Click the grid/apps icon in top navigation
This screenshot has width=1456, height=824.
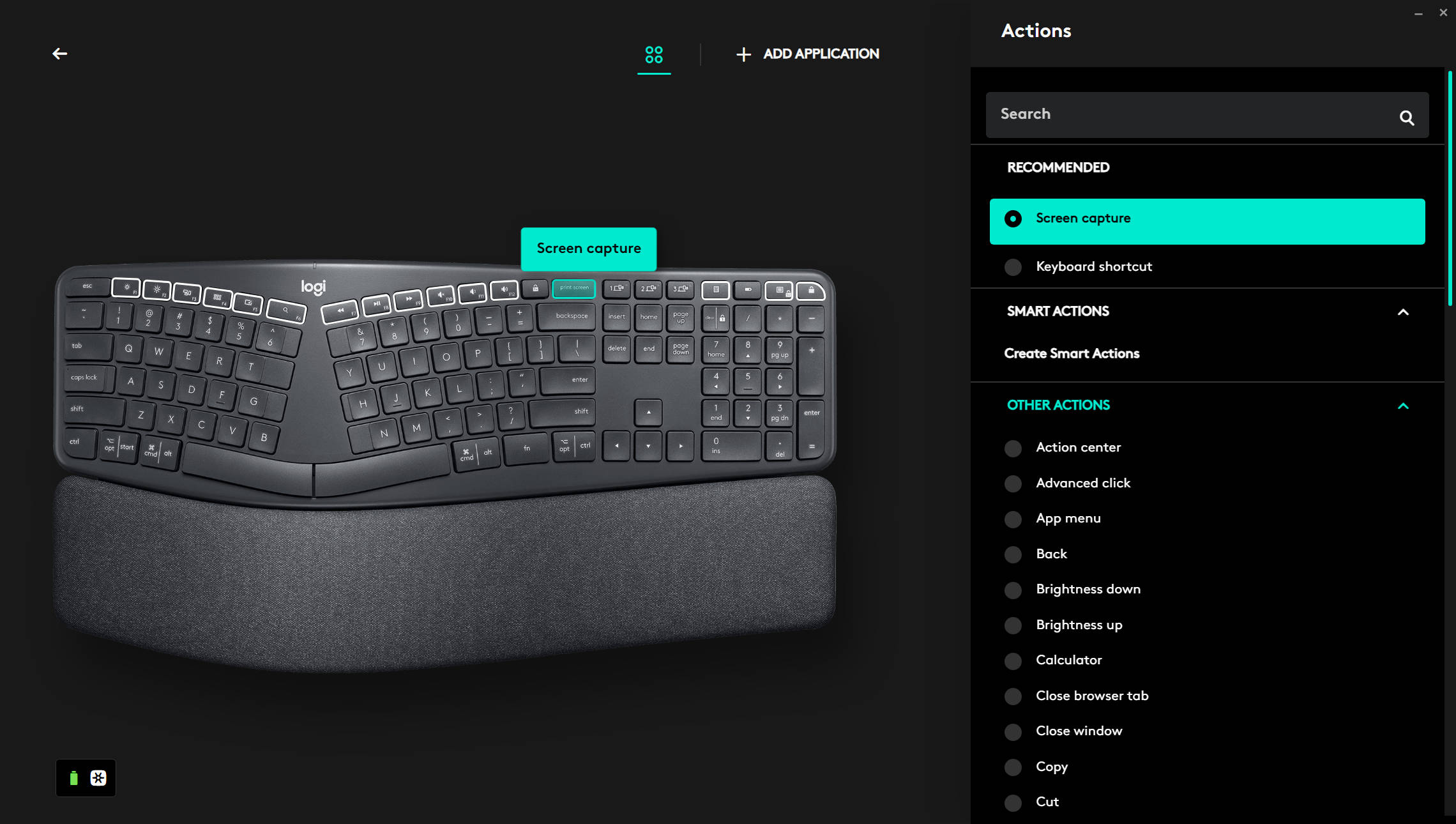[654, 54]
